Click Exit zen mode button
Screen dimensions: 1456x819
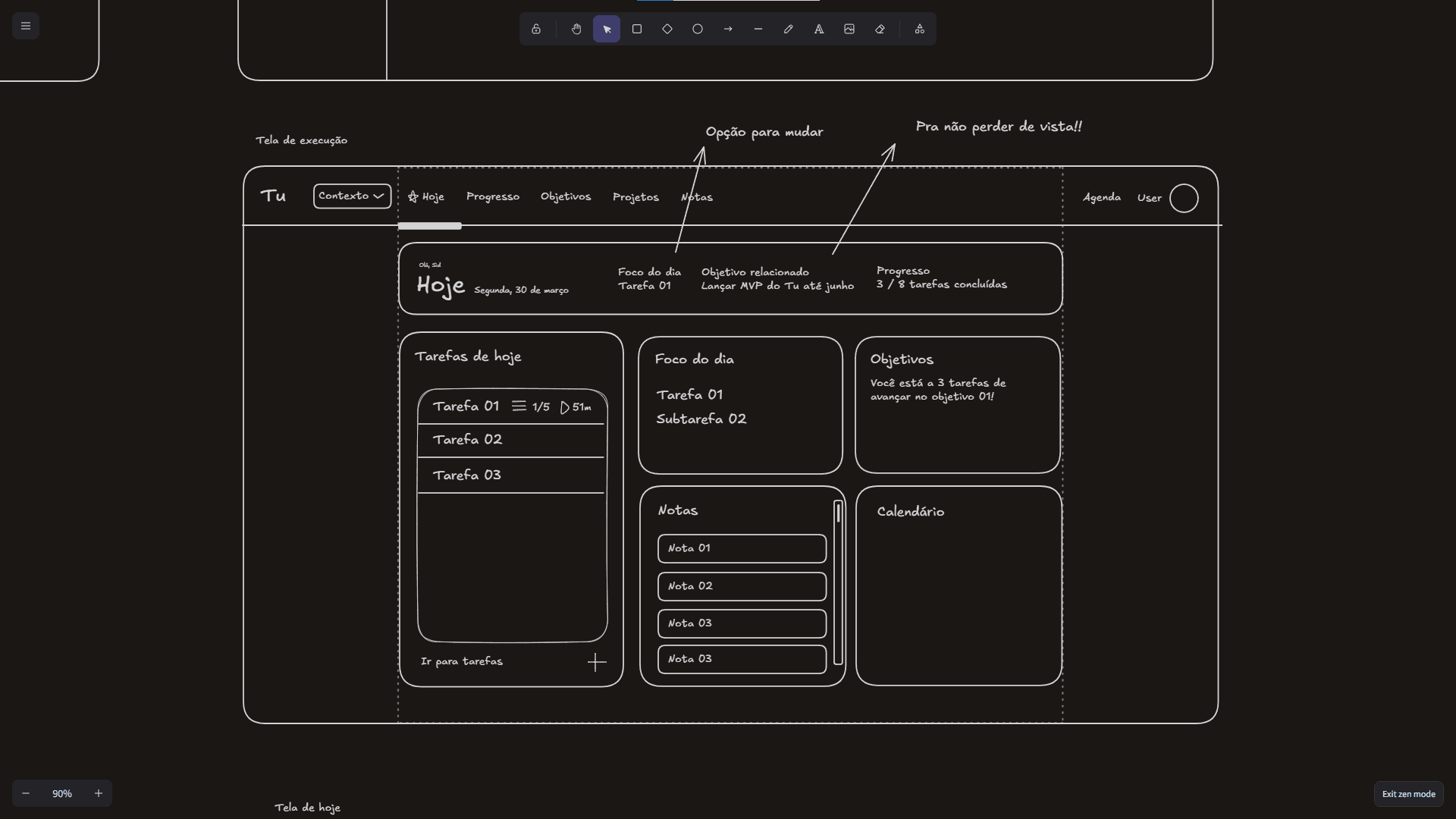click(1408, 794)
